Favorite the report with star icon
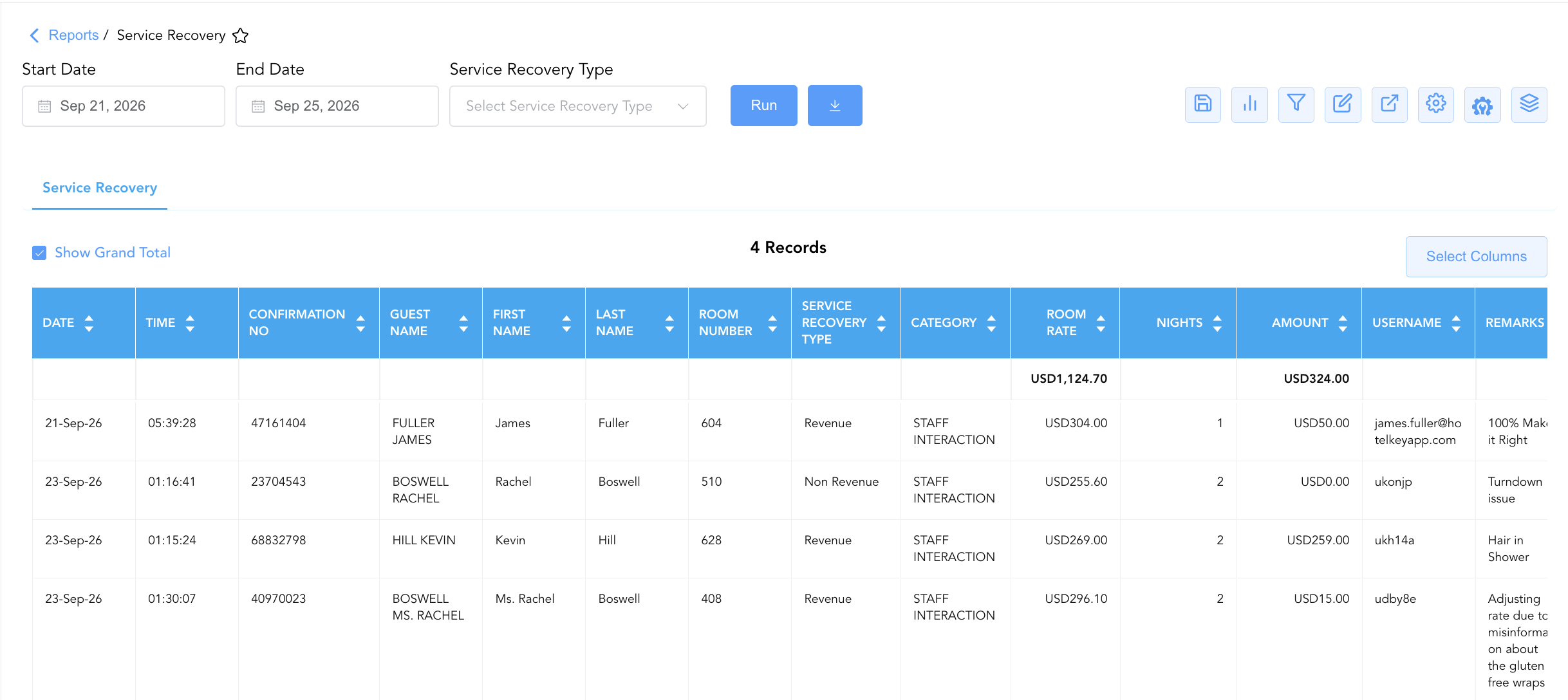The height and width of the screenshot is (700, 1568). tap(241, 35)
